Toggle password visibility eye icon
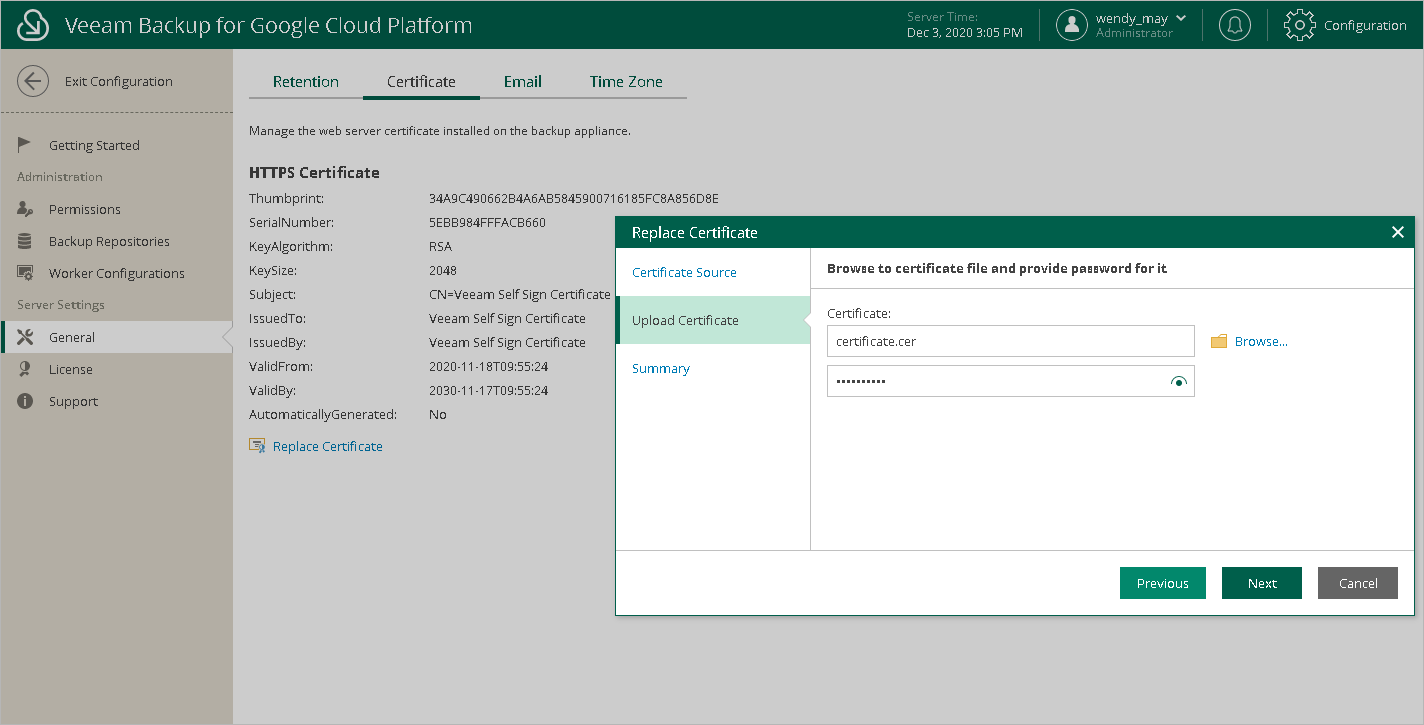Image resolution: width=1424 pixels, height=725 pixels. pyautogui.click(x=1179, y=381)
